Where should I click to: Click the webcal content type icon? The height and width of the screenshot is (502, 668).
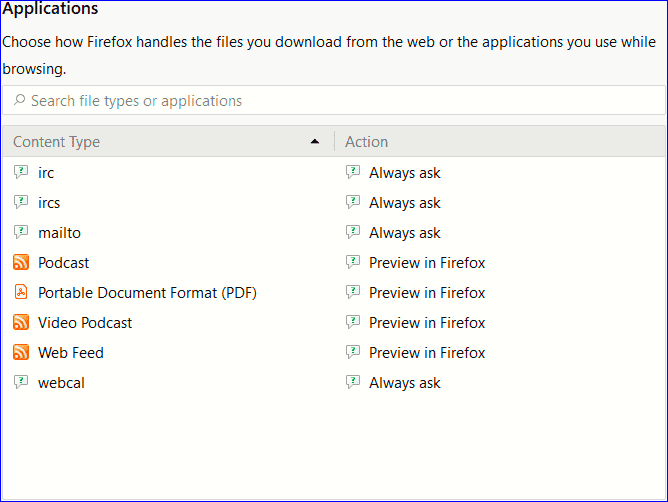coord(21,382)
